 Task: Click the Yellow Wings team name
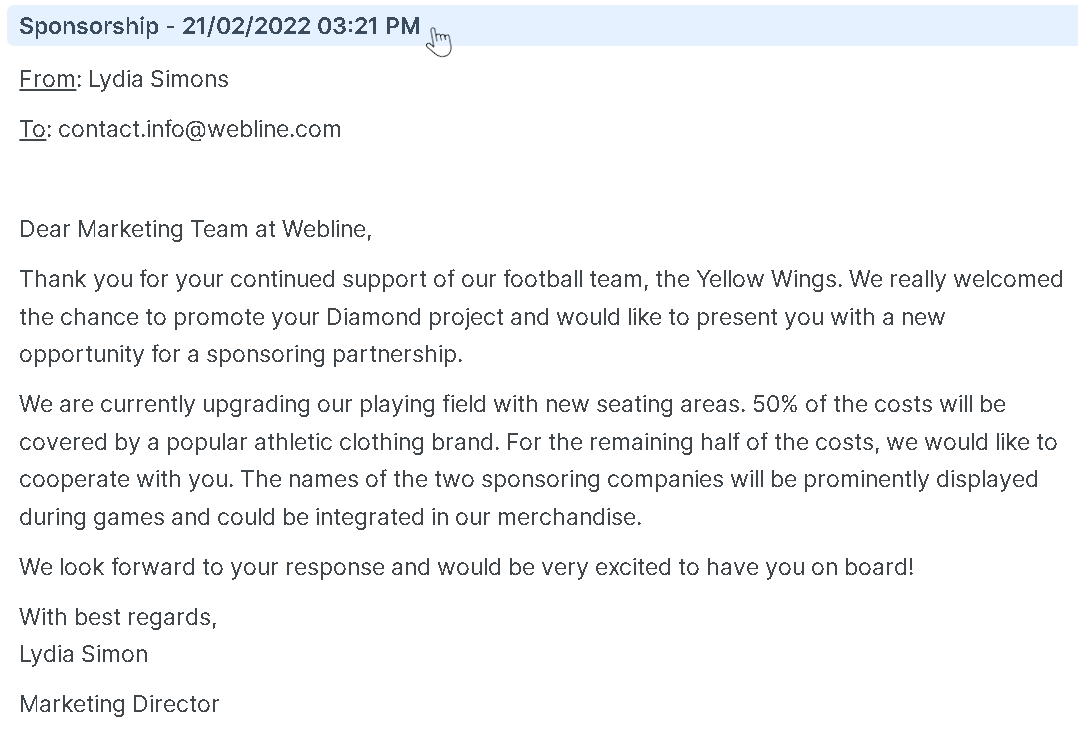(767, 279)
